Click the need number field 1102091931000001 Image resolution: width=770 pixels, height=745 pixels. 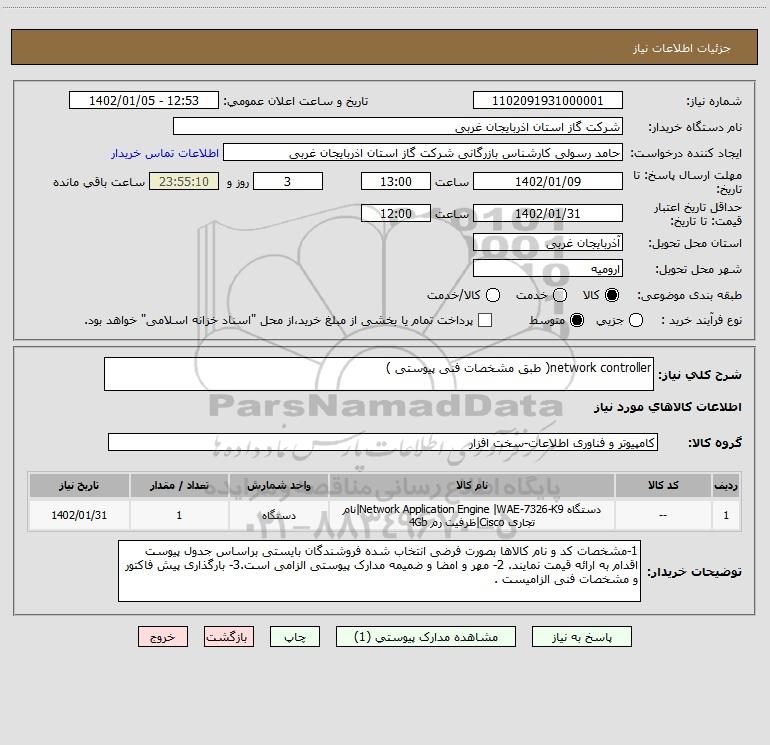[x=548, y=100]
